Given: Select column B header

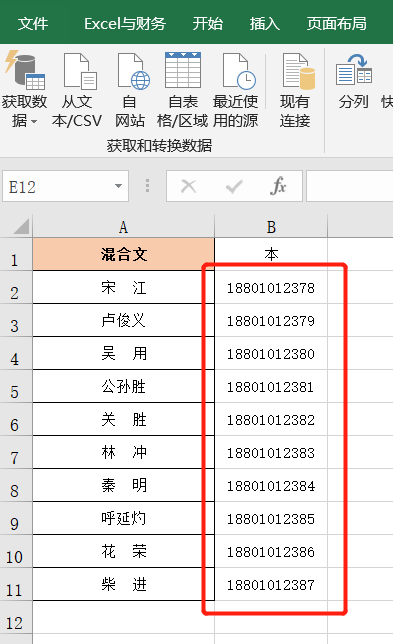Looking at the screenshot, I should pos(271,227).
